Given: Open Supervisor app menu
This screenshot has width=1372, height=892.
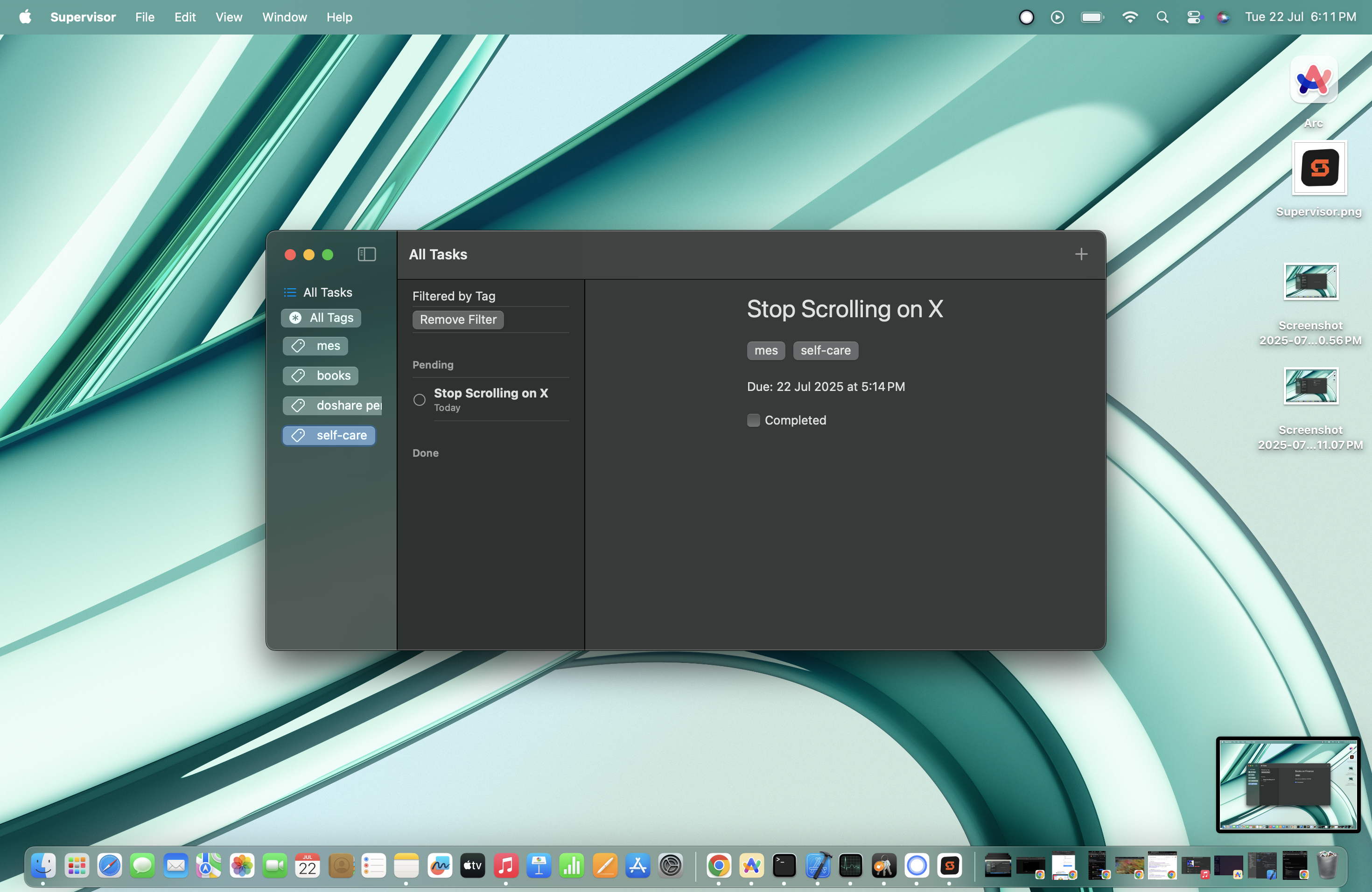Looking at the screenshot, I should [x=83, y=17].
